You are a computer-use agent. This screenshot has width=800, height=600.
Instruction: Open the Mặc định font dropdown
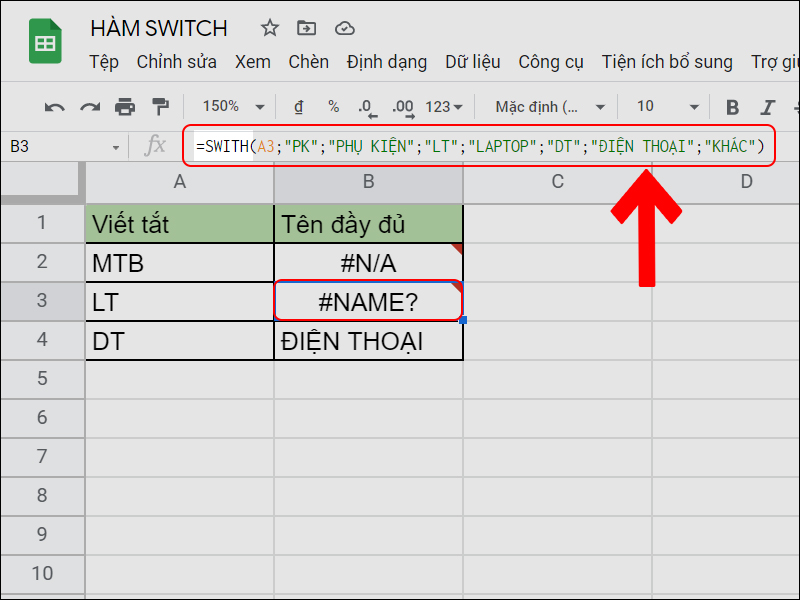(549, 107)
